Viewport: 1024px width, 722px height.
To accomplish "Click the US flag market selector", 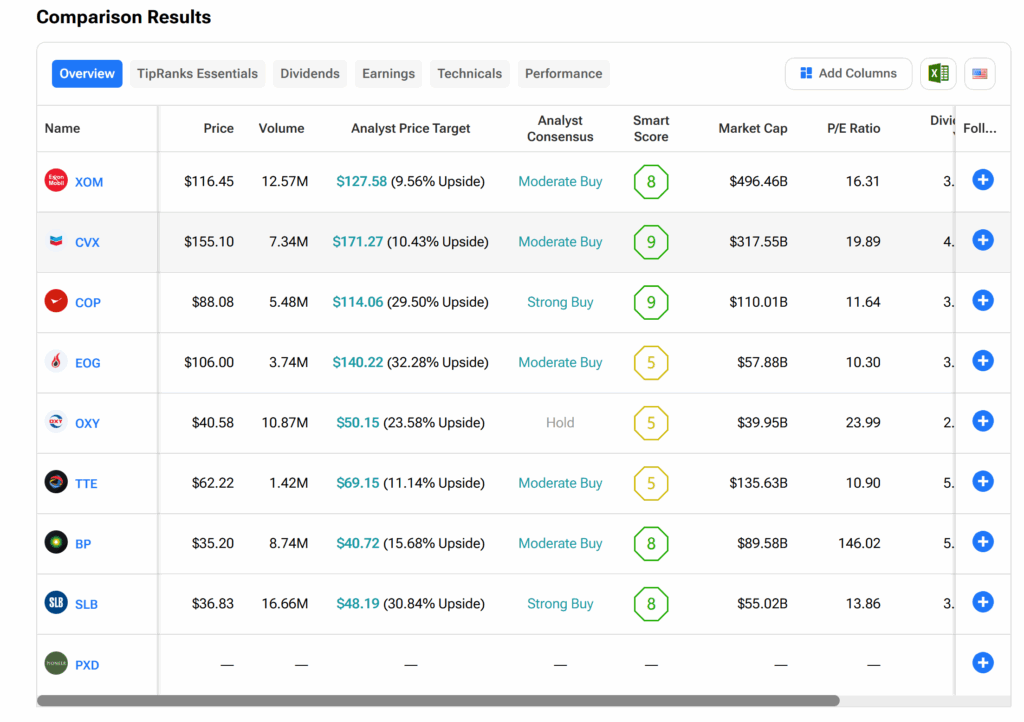I will pos(979,73).
